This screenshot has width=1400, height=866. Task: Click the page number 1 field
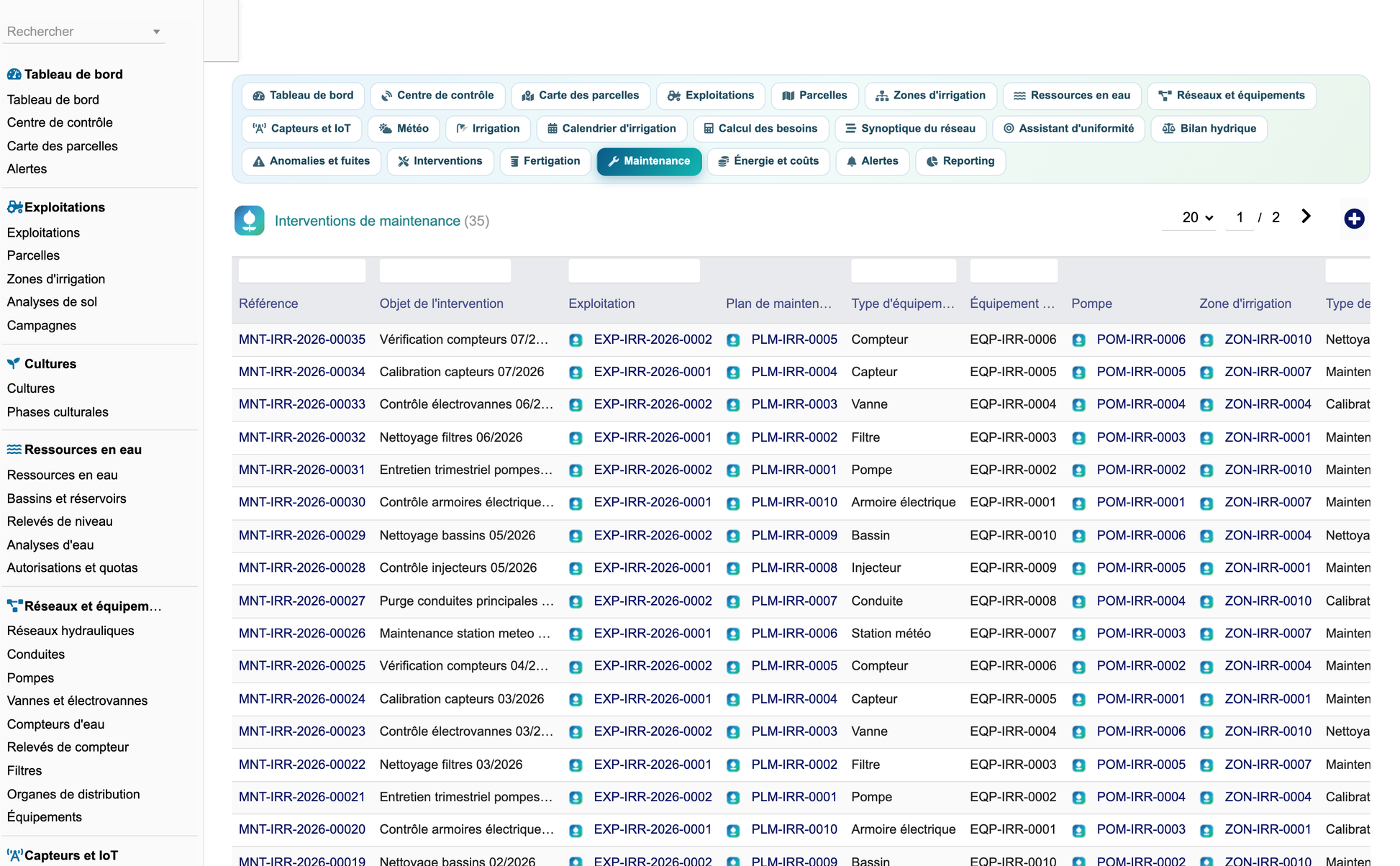point(1240,217)
